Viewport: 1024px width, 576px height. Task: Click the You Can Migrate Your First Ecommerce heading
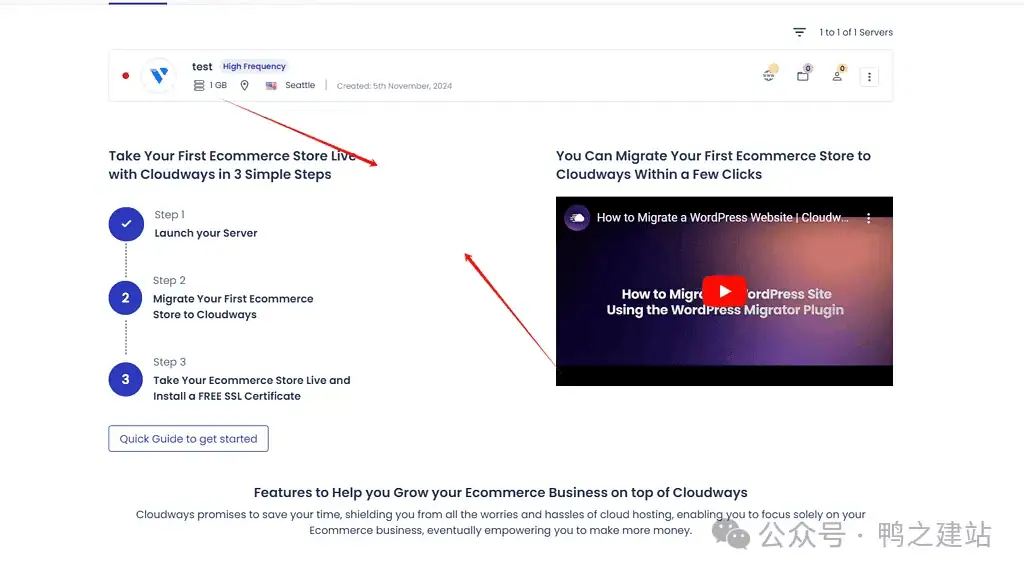[x=713, y=165]
